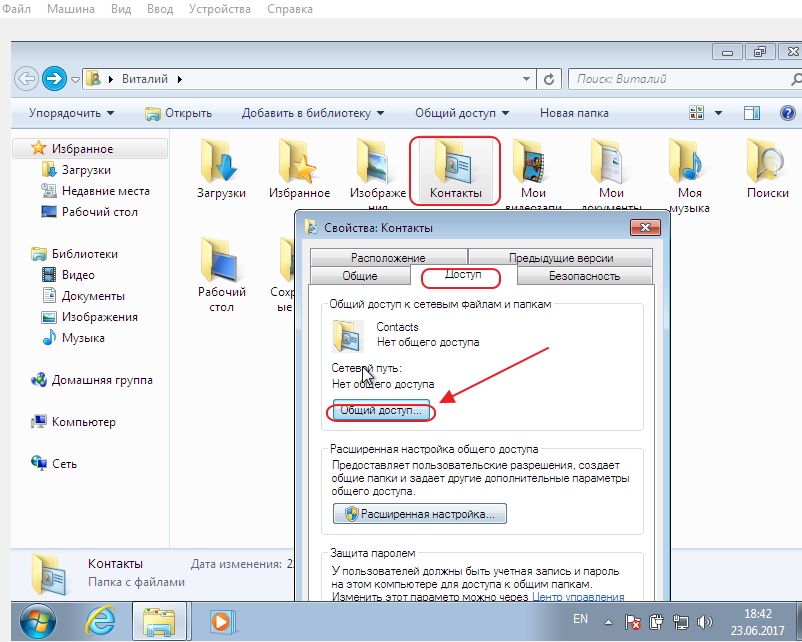Viewport: 802px width, 642px height.
Task: Switch to Предыдущие версии tab
Action: pyautogui.click(x=561, y=257)
